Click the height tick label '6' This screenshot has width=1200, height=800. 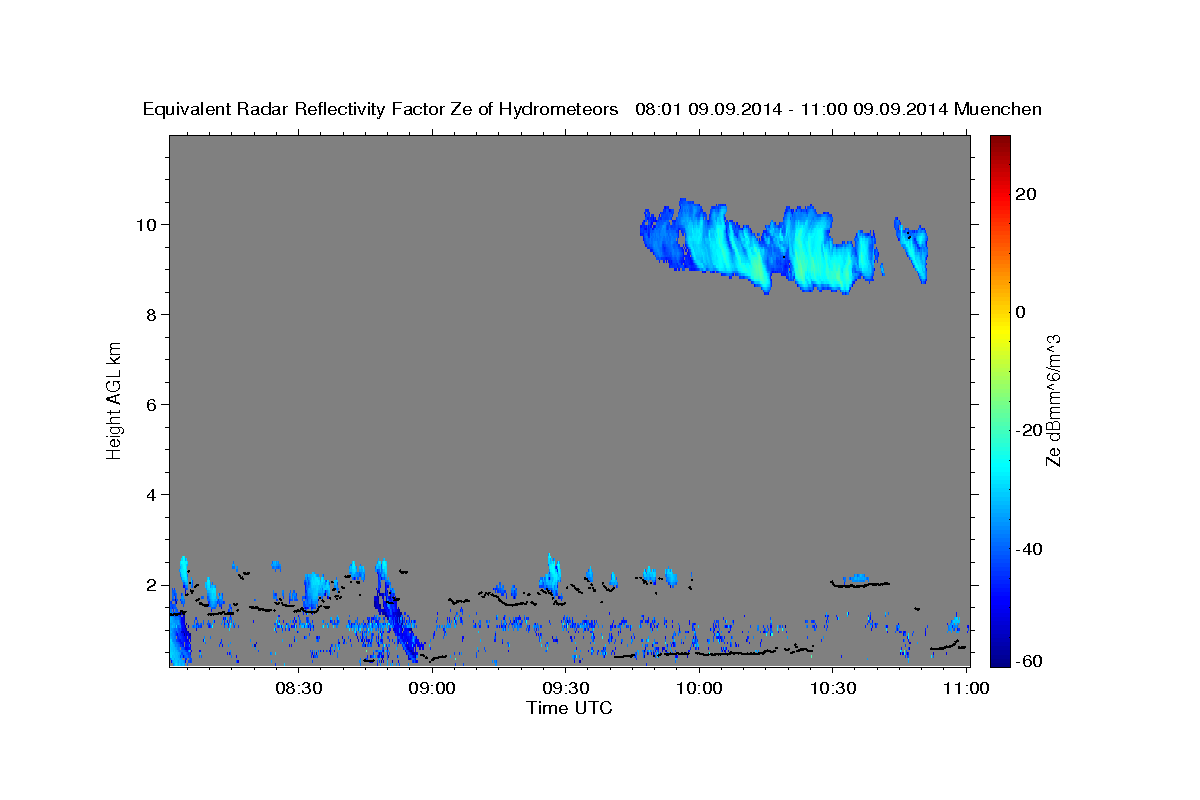coord(151,404)
